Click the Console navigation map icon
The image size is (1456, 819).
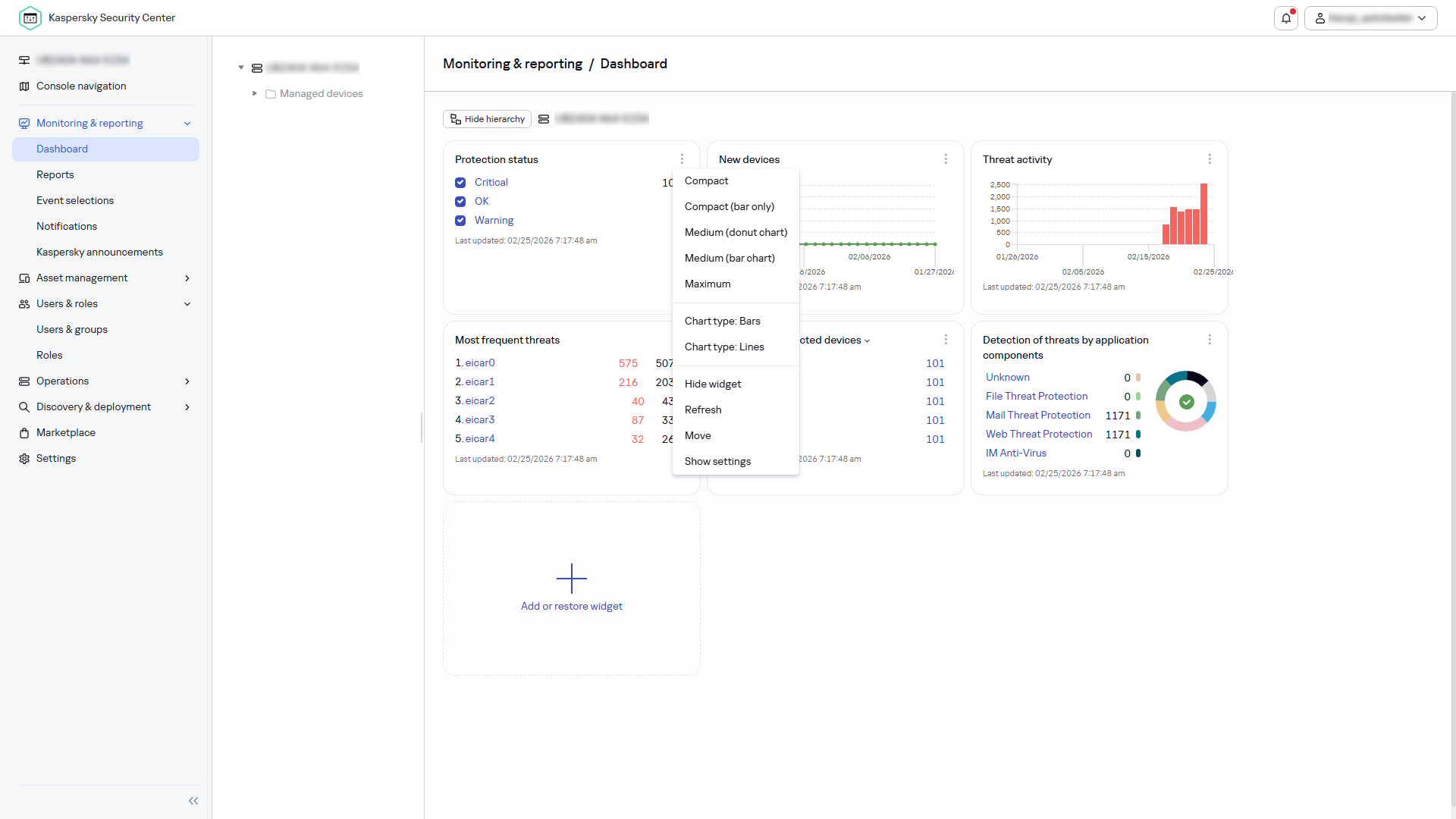(x=24, y=86)
